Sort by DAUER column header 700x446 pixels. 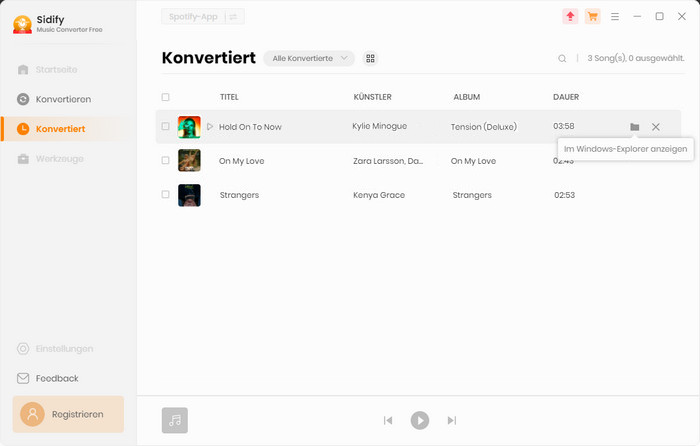tap(566, 97)
